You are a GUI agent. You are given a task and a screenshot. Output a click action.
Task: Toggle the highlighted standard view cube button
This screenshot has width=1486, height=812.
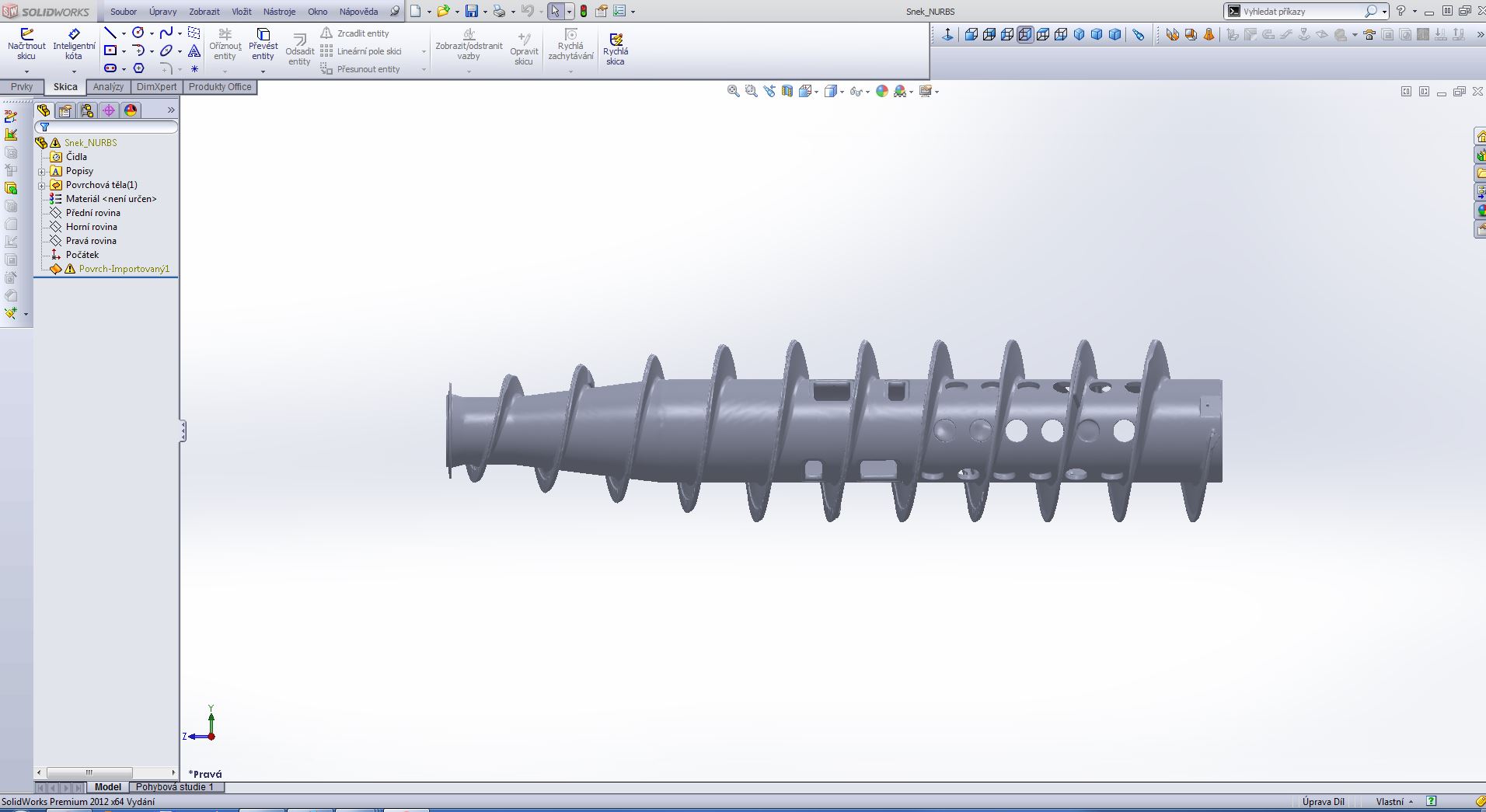coord(1025,35)
